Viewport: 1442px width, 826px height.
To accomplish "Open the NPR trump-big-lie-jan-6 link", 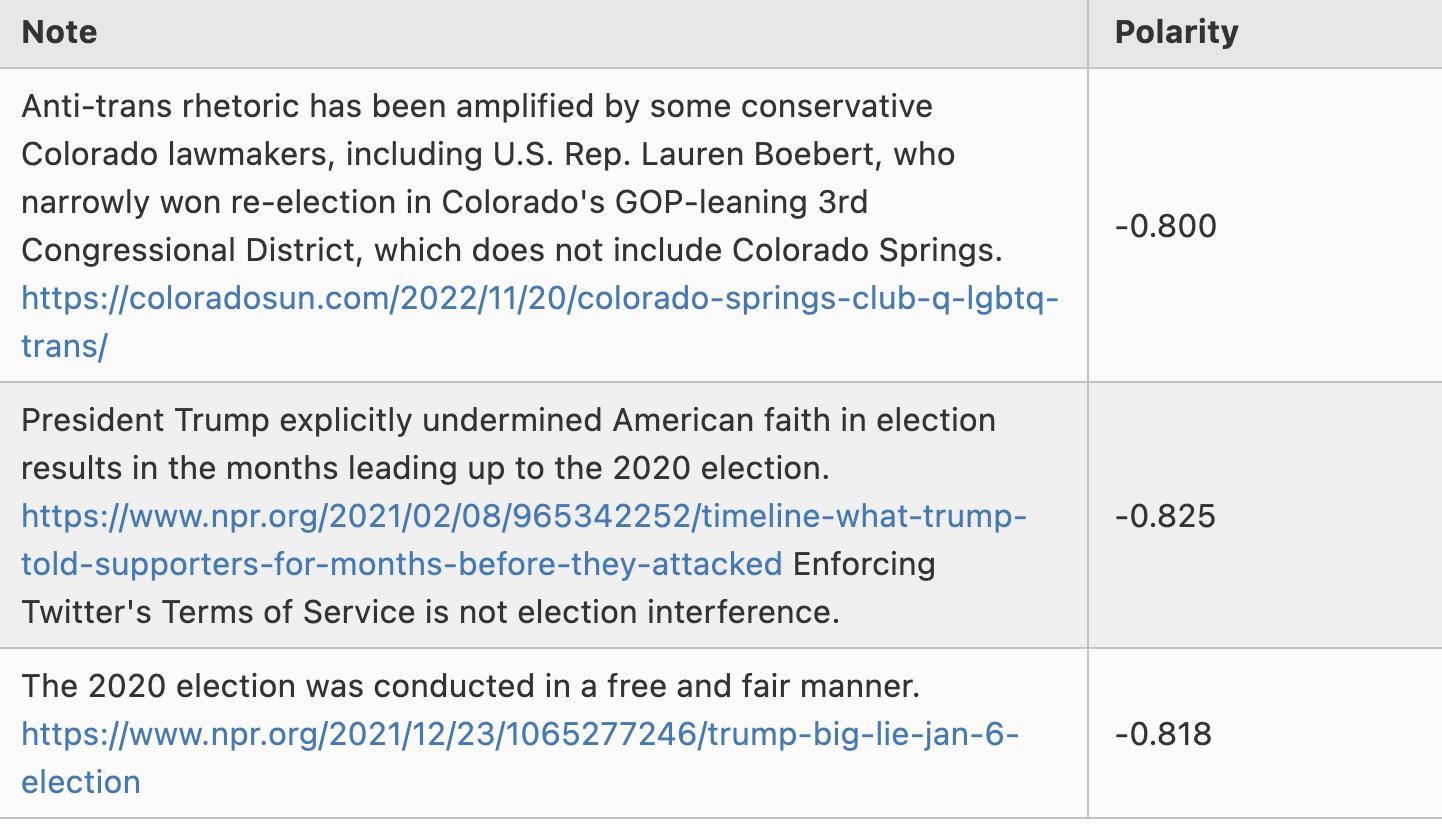I will [x=519, y=734].
